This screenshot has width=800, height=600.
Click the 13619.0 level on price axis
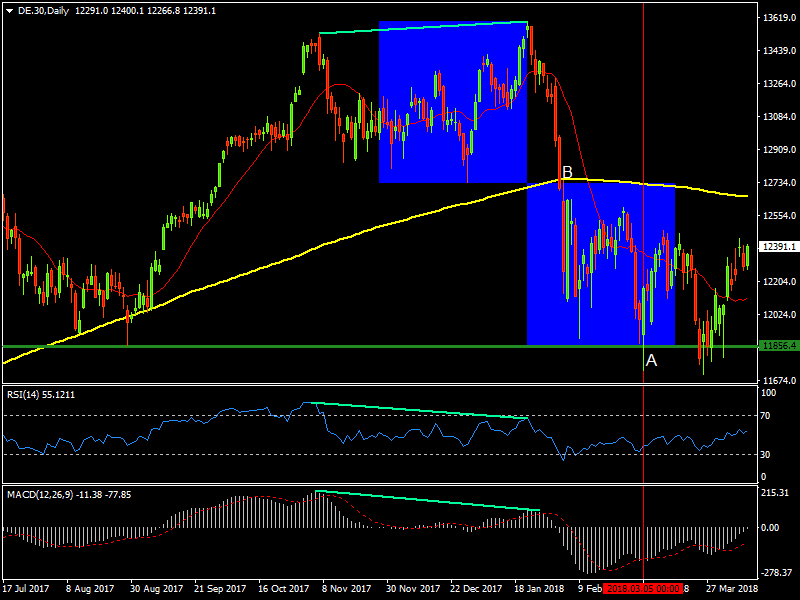point(777,18)
